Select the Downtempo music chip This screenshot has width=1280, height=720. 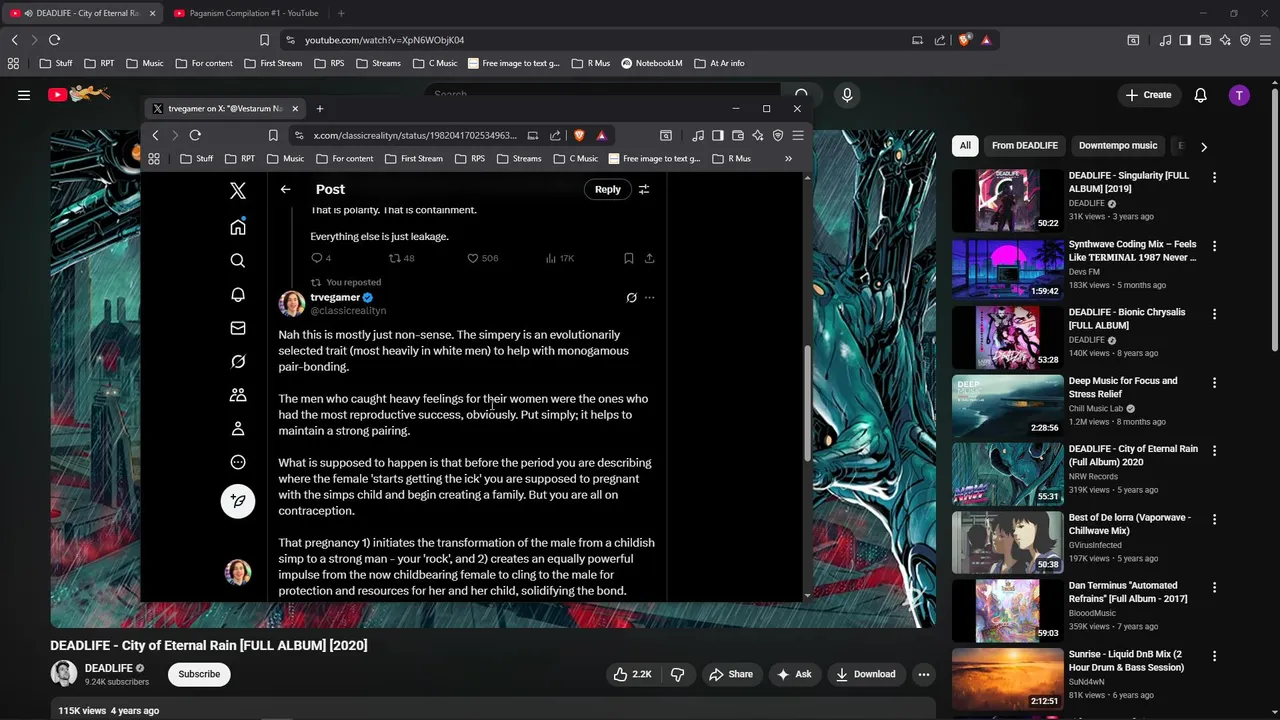[x=1118, y=146]
